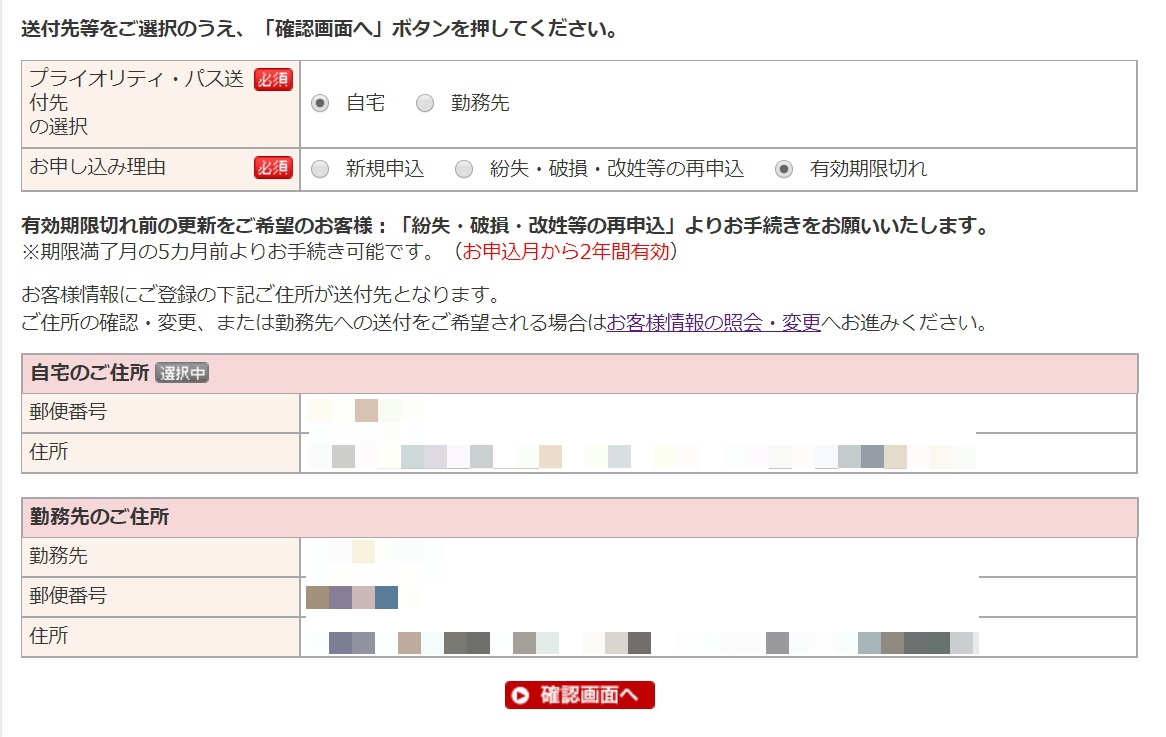Choose 勤務先 as the delivery destination

pos(425,104)
